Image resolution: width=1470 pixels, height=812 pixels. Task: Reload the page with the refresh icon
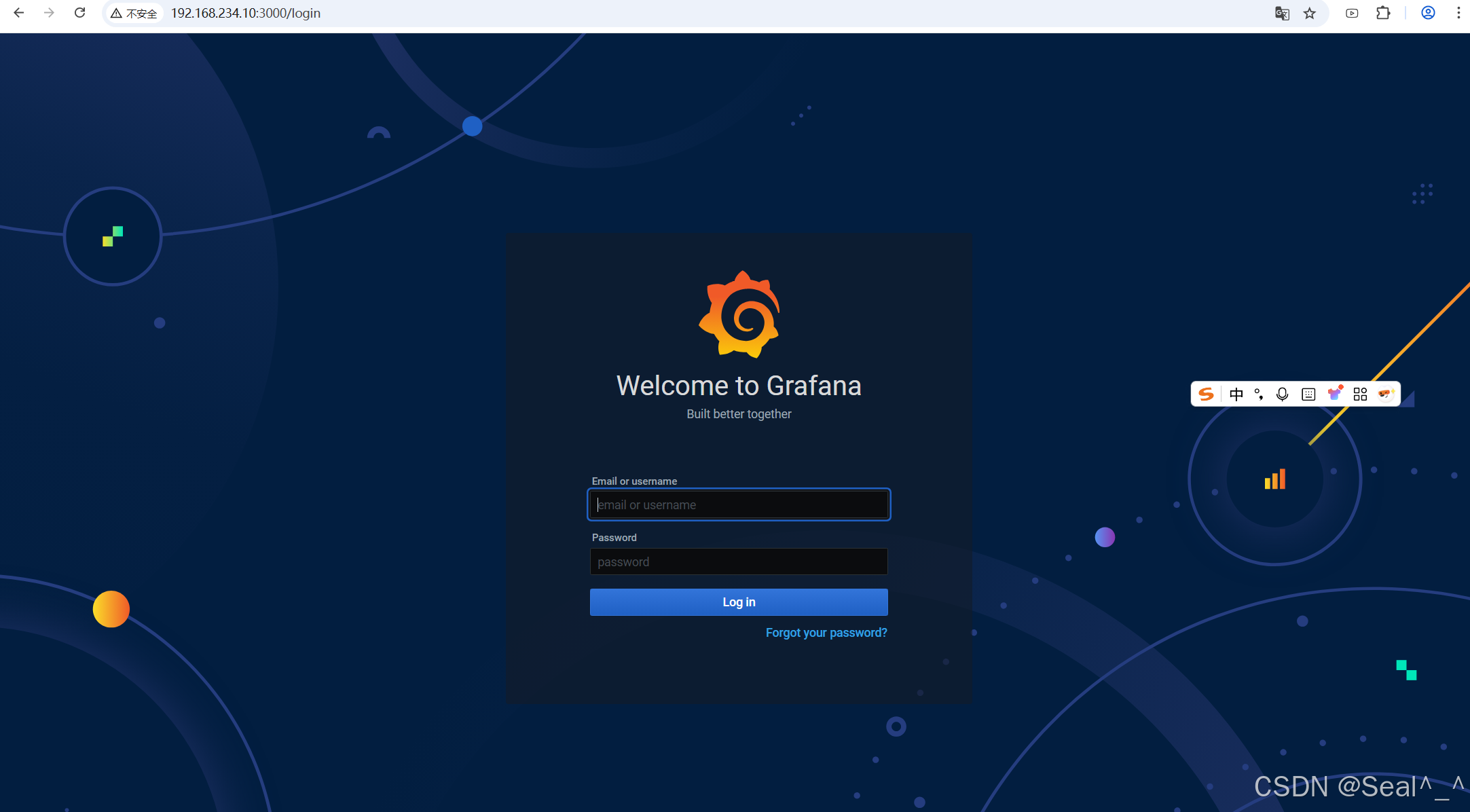tap(79, 13)
